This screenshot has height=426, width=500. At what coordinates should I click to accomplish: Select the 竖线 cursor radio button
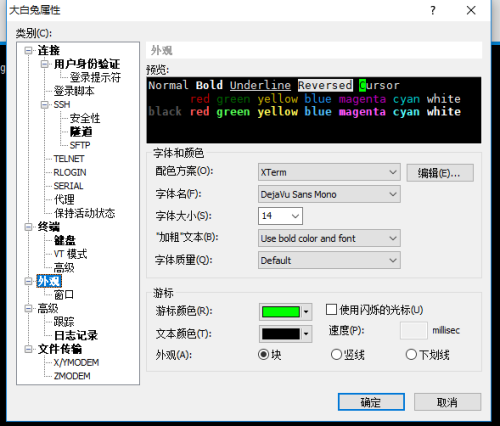(336, 354)
